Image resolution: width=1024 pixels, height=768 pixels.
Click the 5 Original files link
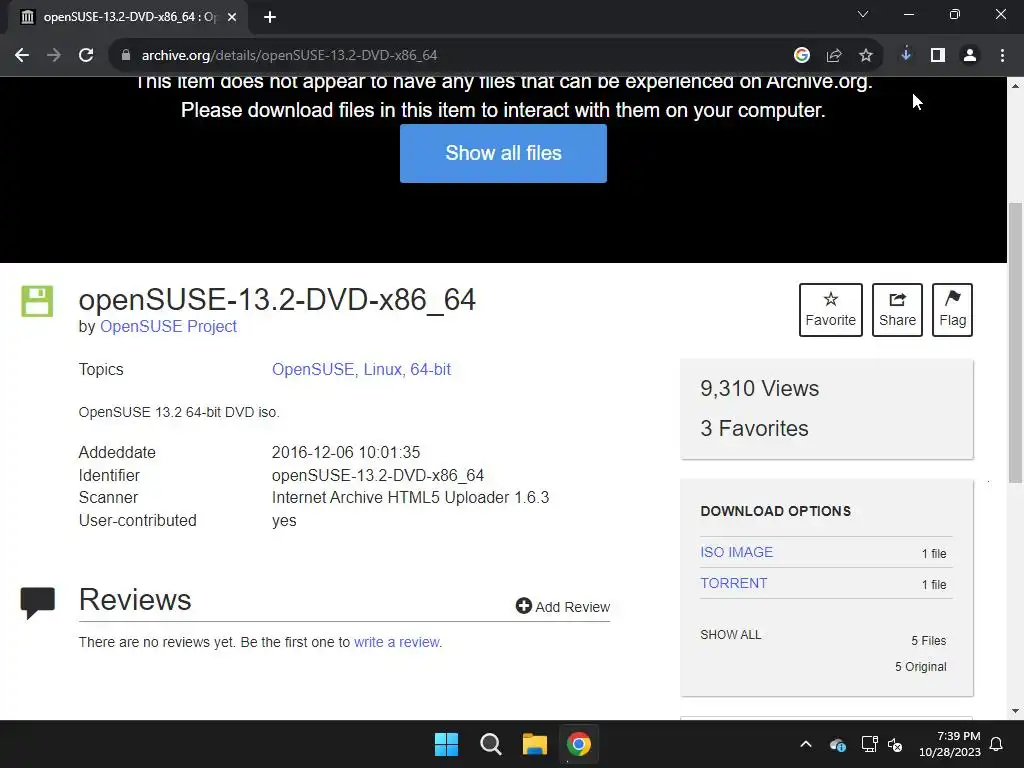point(920,667)
